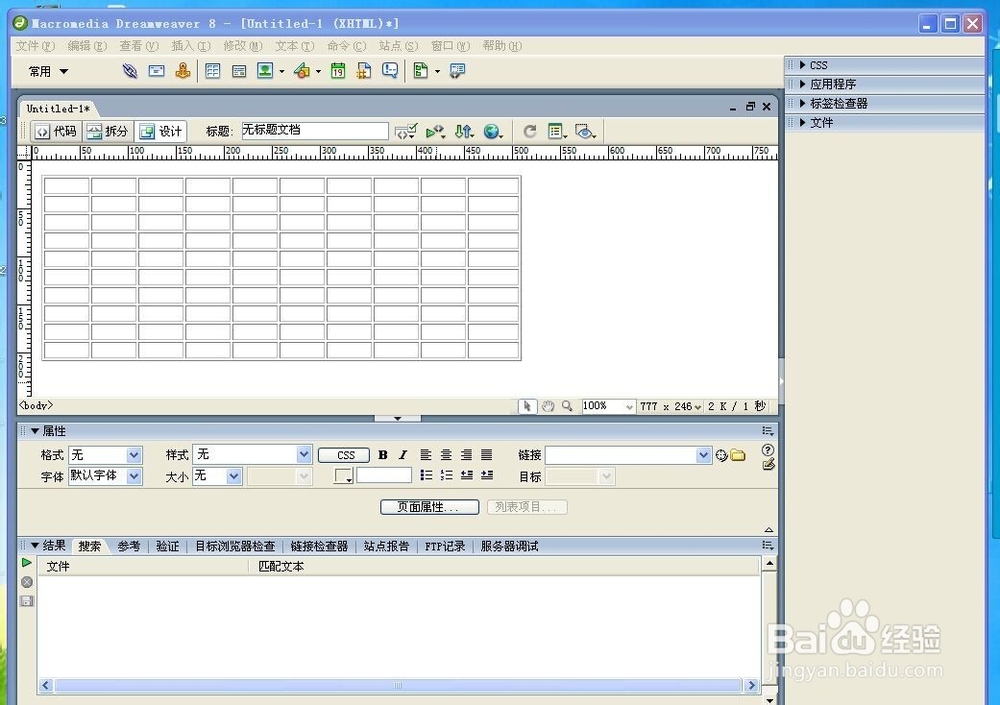
Task: Insert a Comment from toolbar
Action: click(390, 71)
